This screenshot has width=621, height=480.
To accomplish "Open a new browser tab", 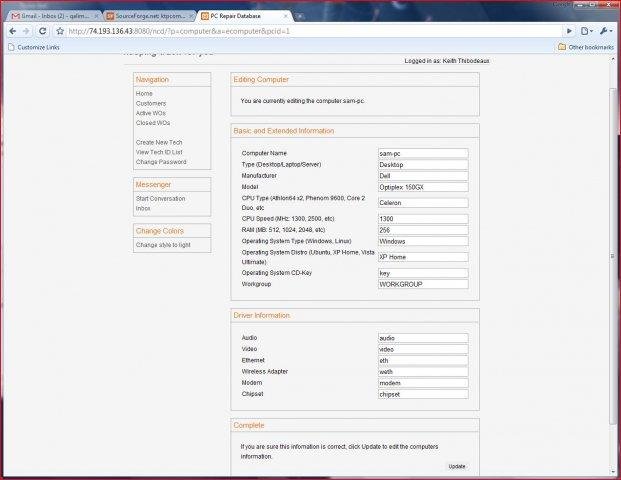I will coord(300,16).
